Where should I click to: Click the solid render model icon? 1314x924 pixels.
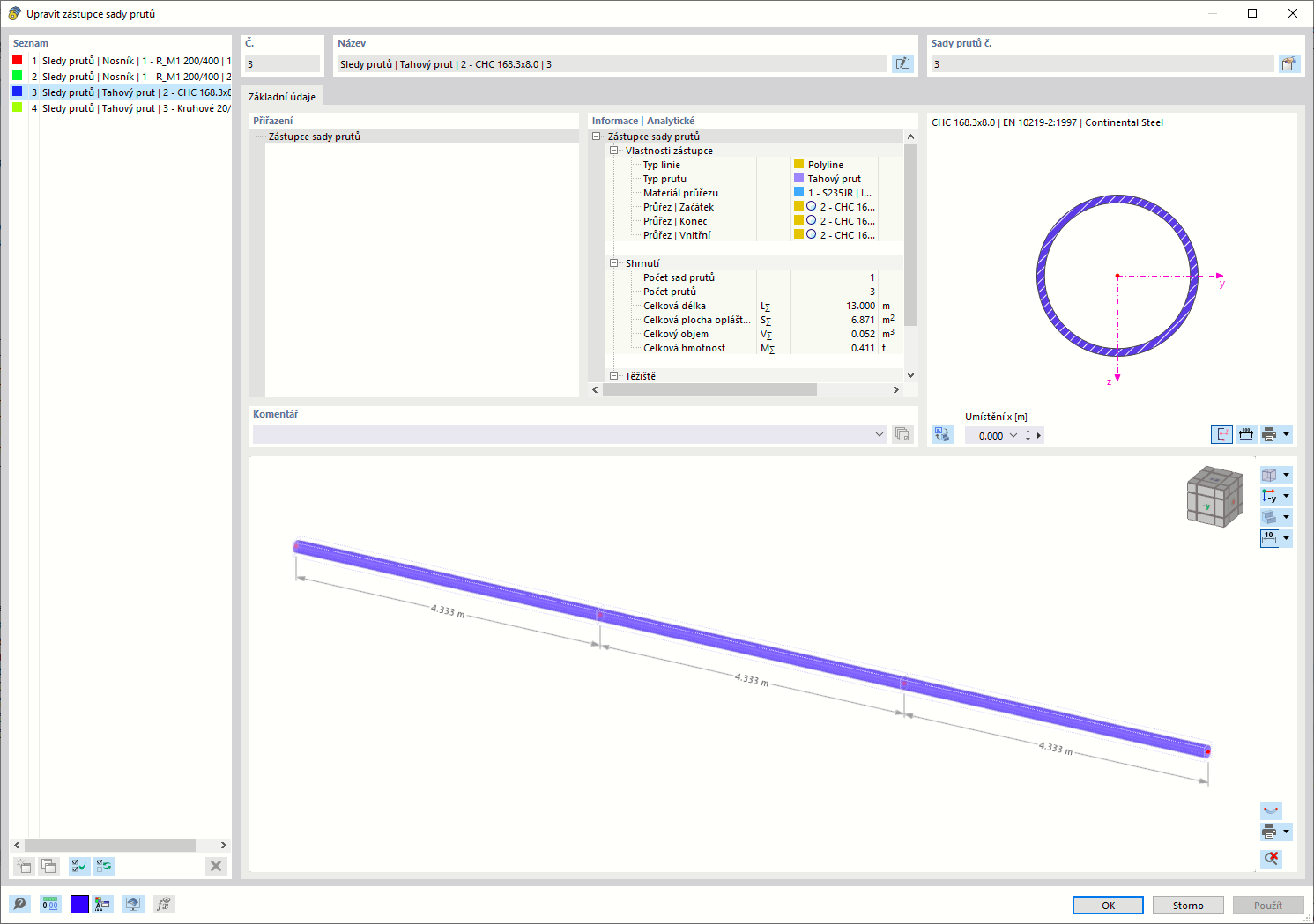[x=1269, y=517]
